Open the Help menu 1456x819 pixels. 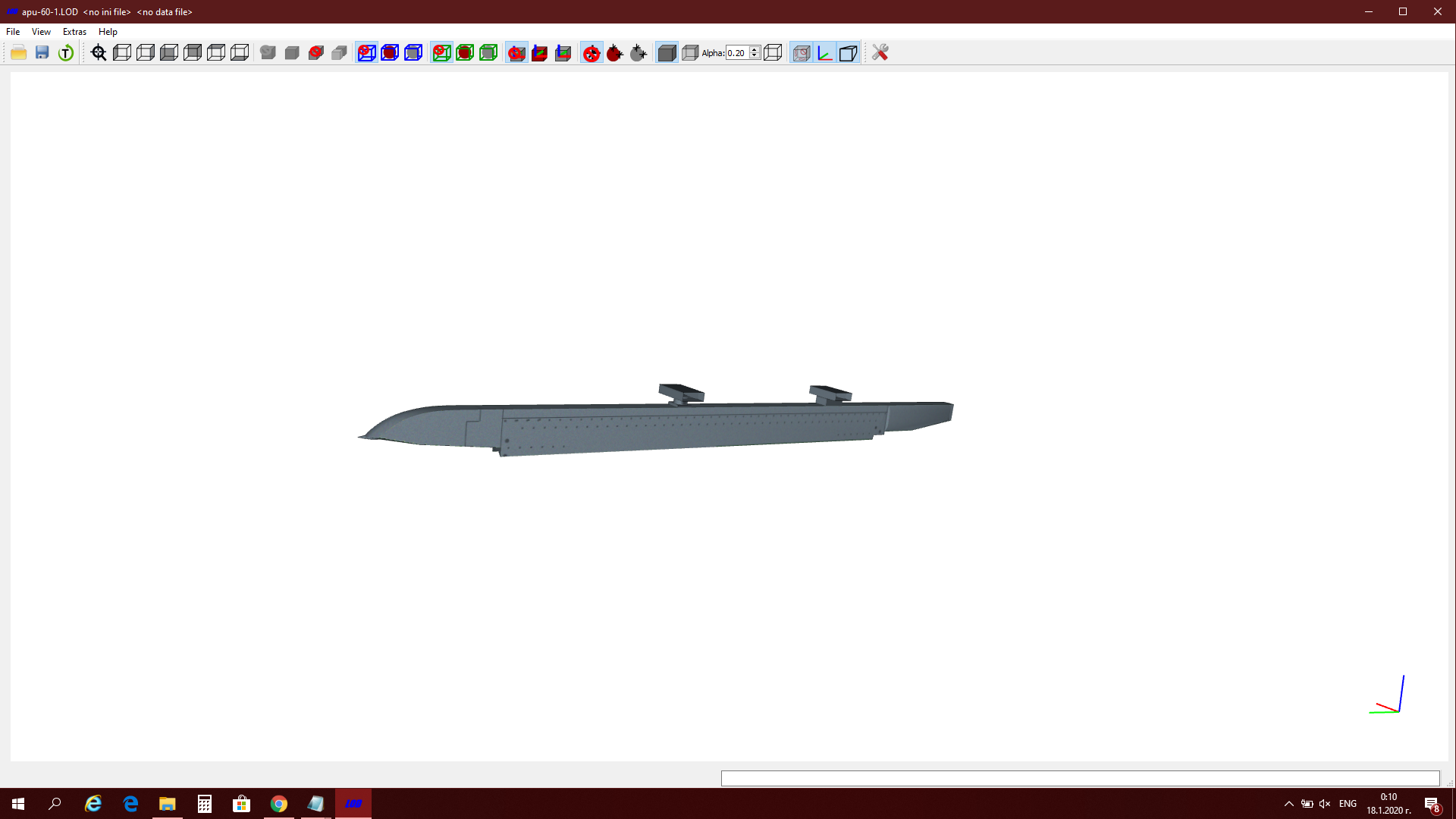(108, 32)
